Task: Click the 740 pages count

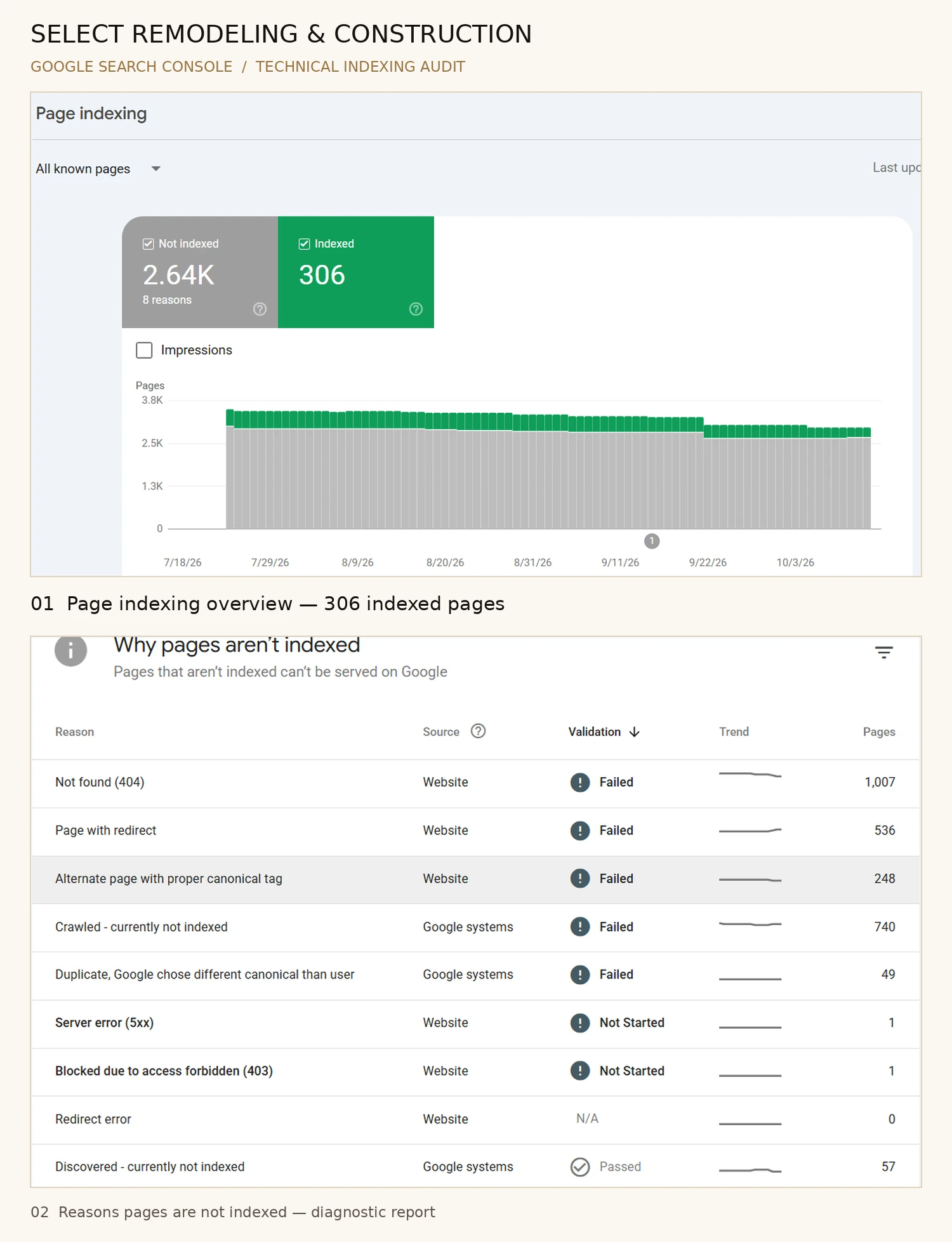Action: pyautogui.click(x=885, y=927)
